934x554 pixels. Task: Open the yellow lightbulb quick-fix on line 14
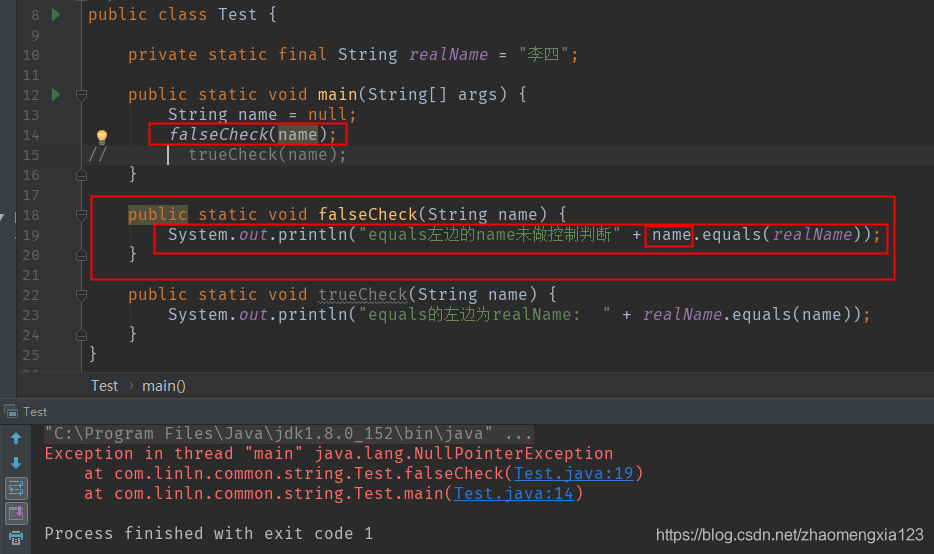click(x=102, y=137)
